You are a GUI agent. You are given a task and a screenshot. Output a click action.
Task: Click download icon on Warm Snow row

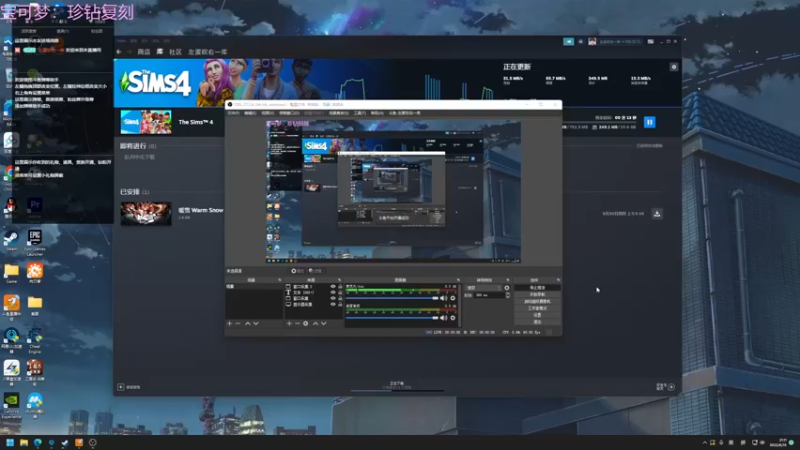[x=657, y=214]
